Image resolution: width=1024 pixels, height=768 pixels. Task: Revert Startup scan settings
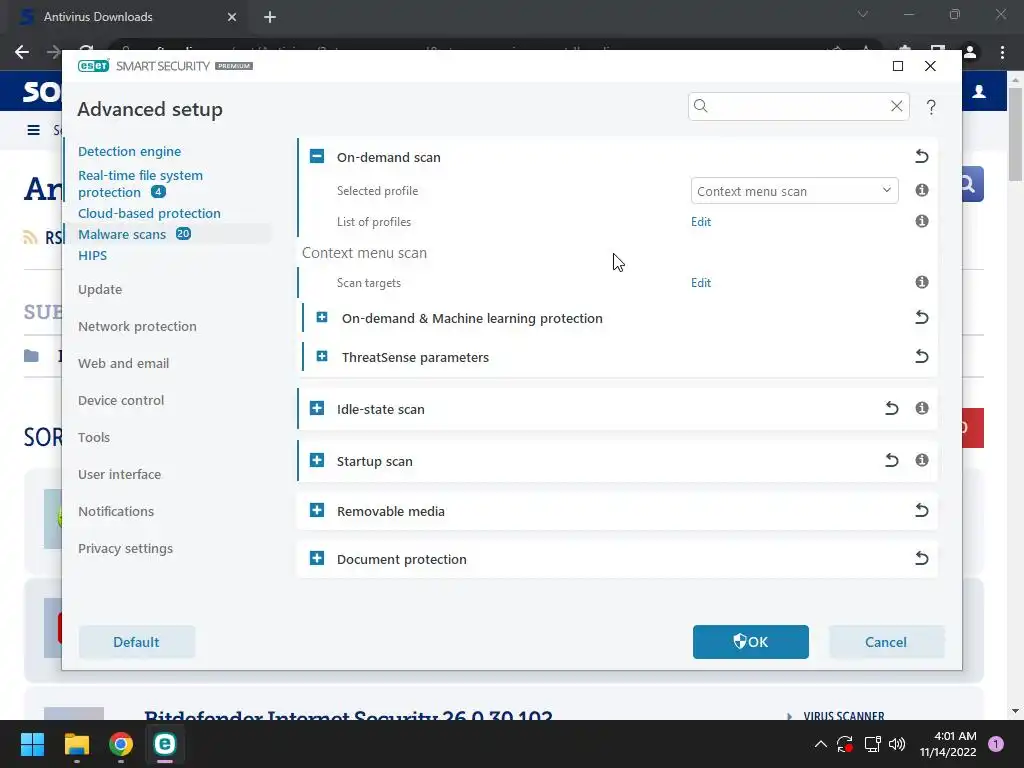[x=891, y=460]
